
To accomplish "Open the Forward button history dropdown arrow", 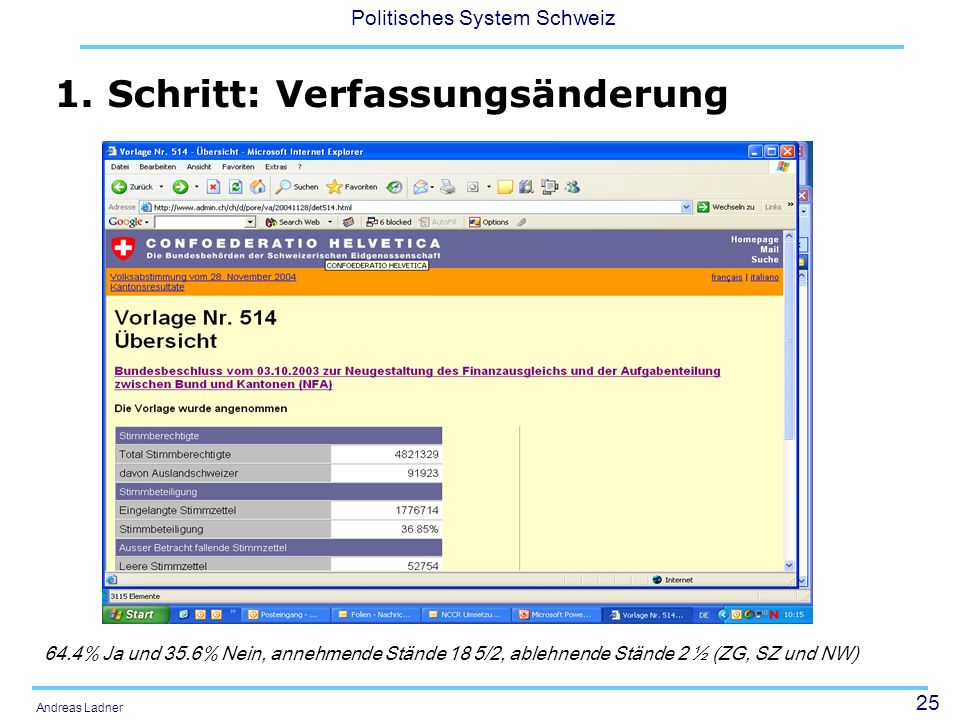I will click(x=197, y=187).
